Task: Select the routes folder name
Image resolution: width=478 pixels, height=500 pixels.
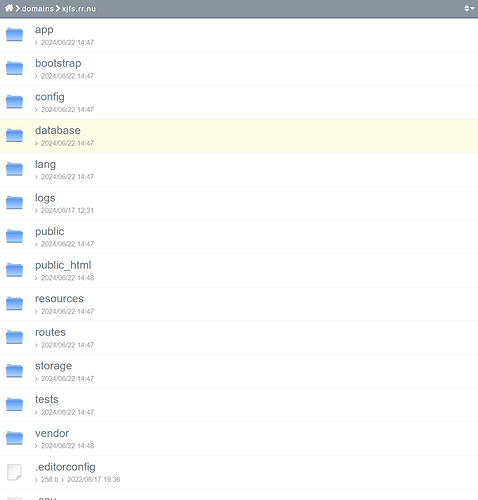Action: tap(50, 332)
